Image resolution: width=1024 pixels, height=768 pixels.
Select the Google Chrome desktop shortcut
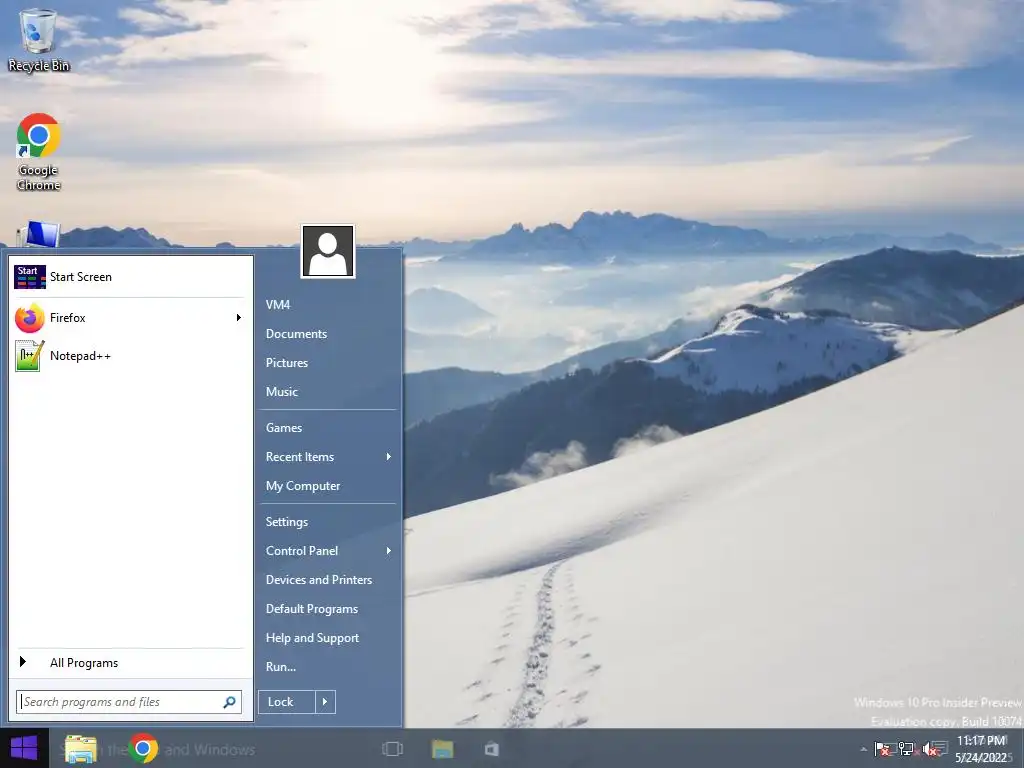click(x=38, y=152)
